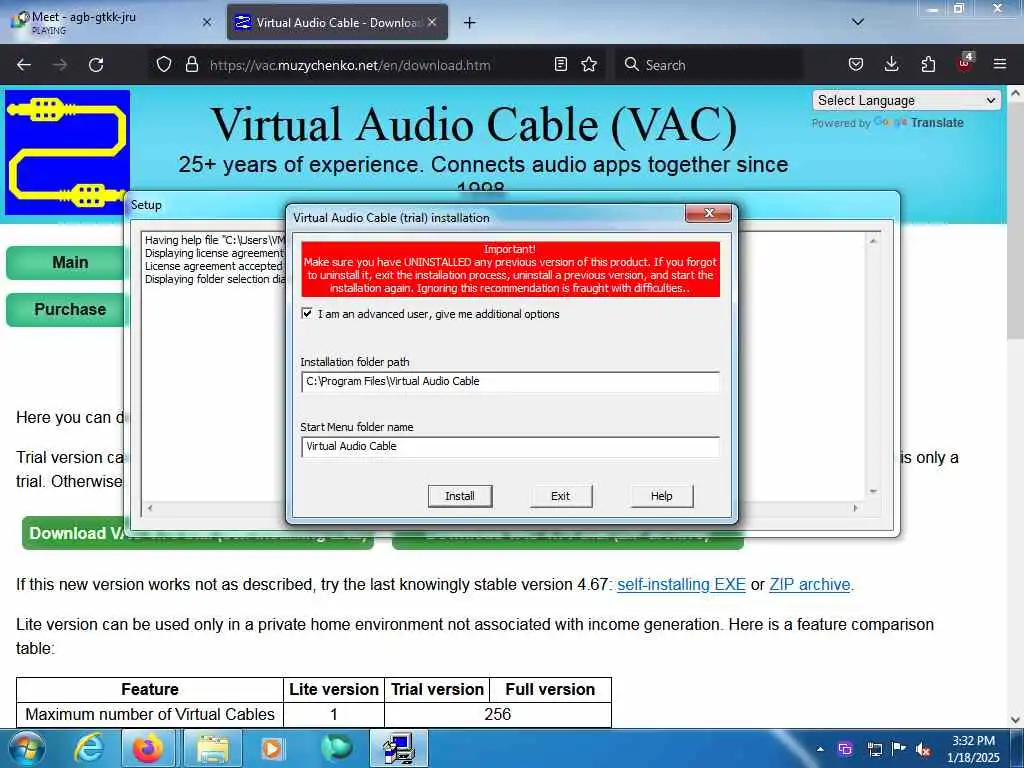Click the Setup log scroll-up arrow

click(x=872, y=241)
